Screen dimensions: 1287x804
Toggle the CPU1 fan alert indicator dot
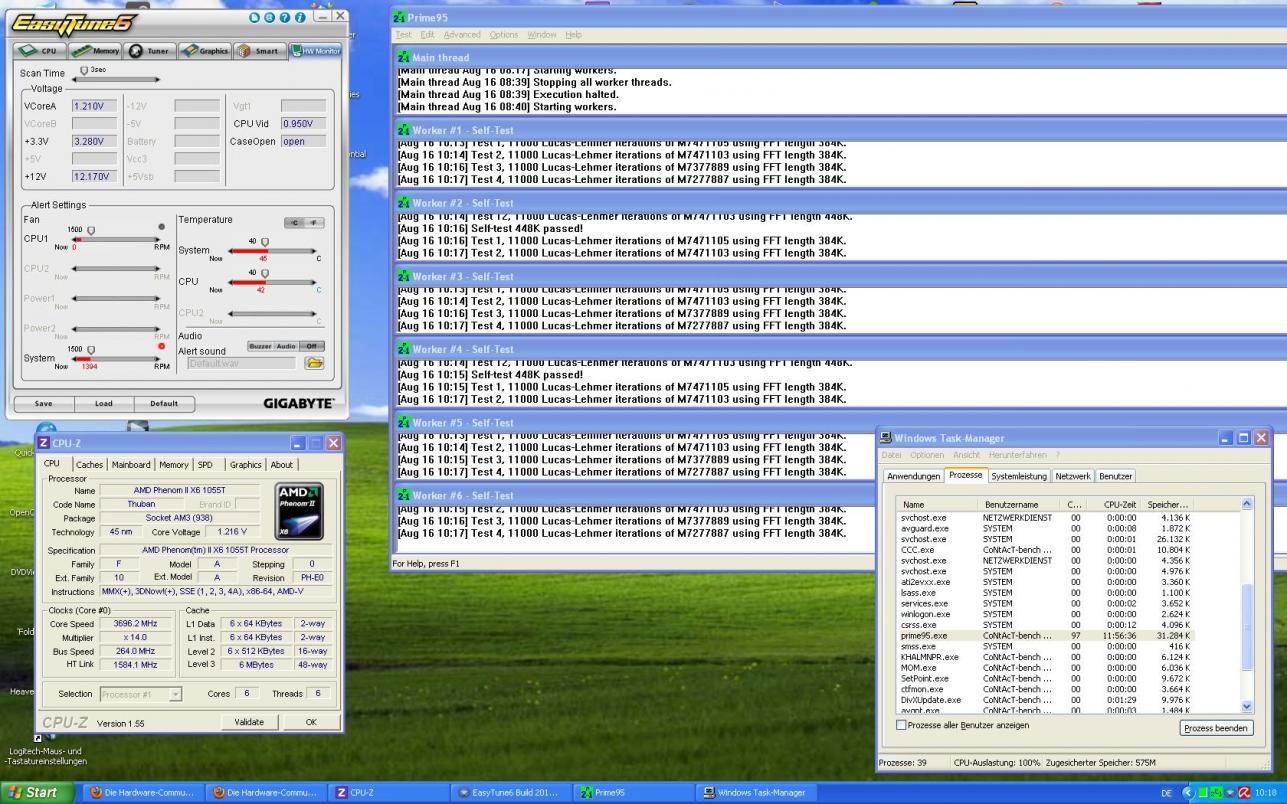161,227
